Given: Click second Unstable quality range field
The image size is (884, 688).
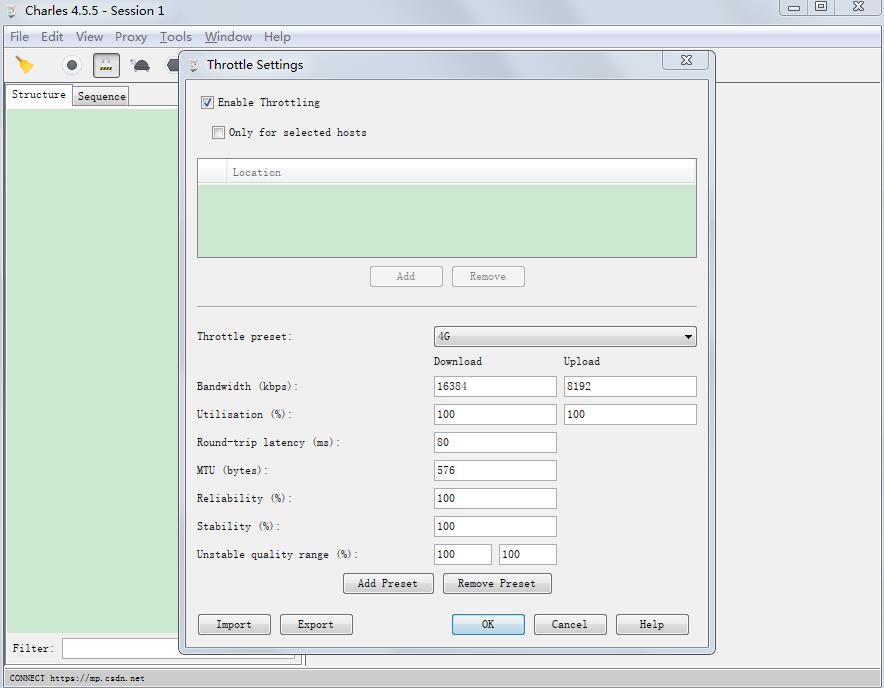Looking at the screenshot, I should pyautogui.click(x=528, y=554).
